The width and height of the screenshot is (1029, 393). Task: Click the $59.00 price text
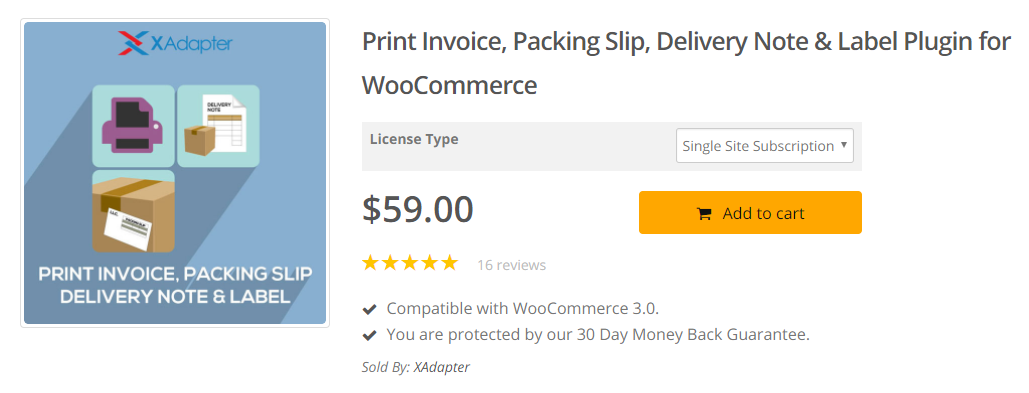pyautogui.click(x=417, y=209)
